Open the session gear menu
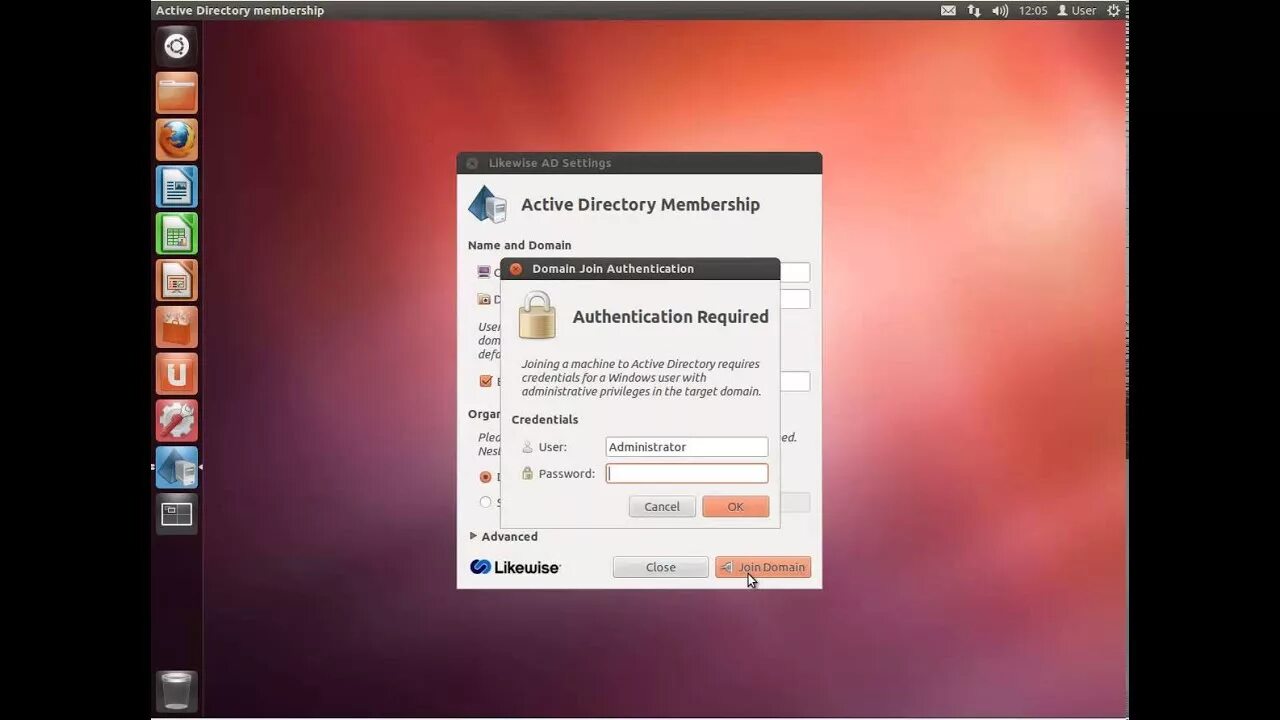The image size is (1280, 720). click(1113, 10)
